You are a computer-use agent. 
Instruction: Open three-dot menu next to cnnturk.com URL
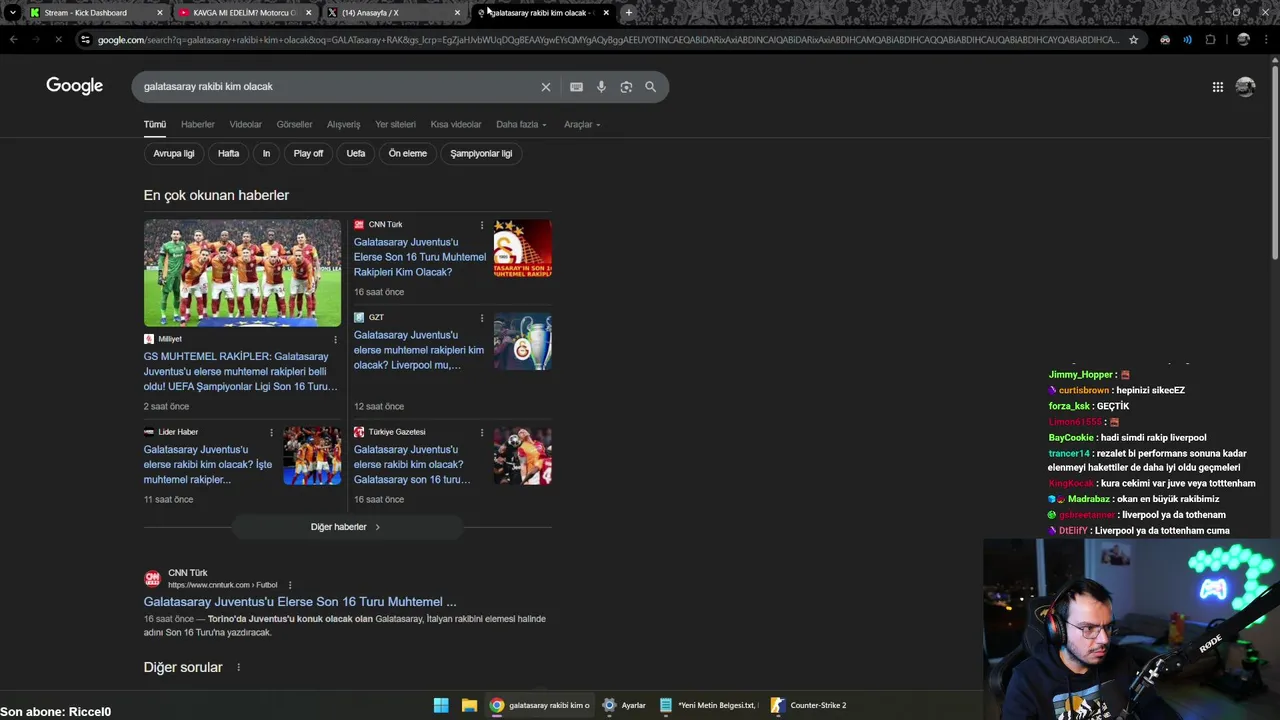(290, 585)
